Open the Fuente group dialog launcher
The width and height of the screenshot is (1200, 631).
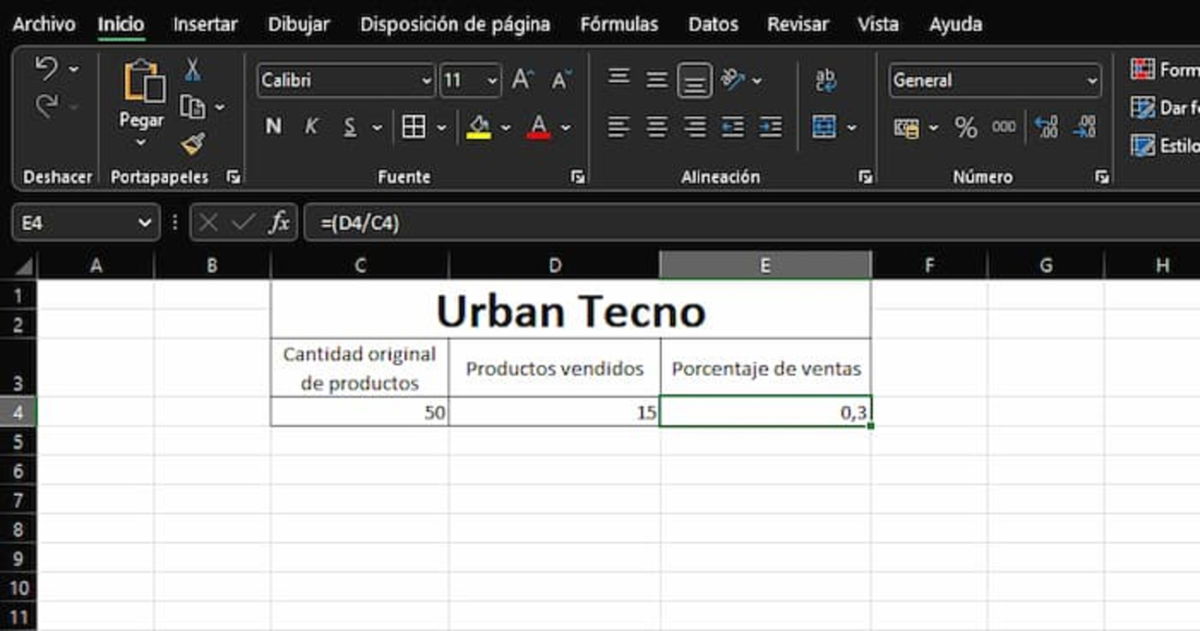point(579,177)
